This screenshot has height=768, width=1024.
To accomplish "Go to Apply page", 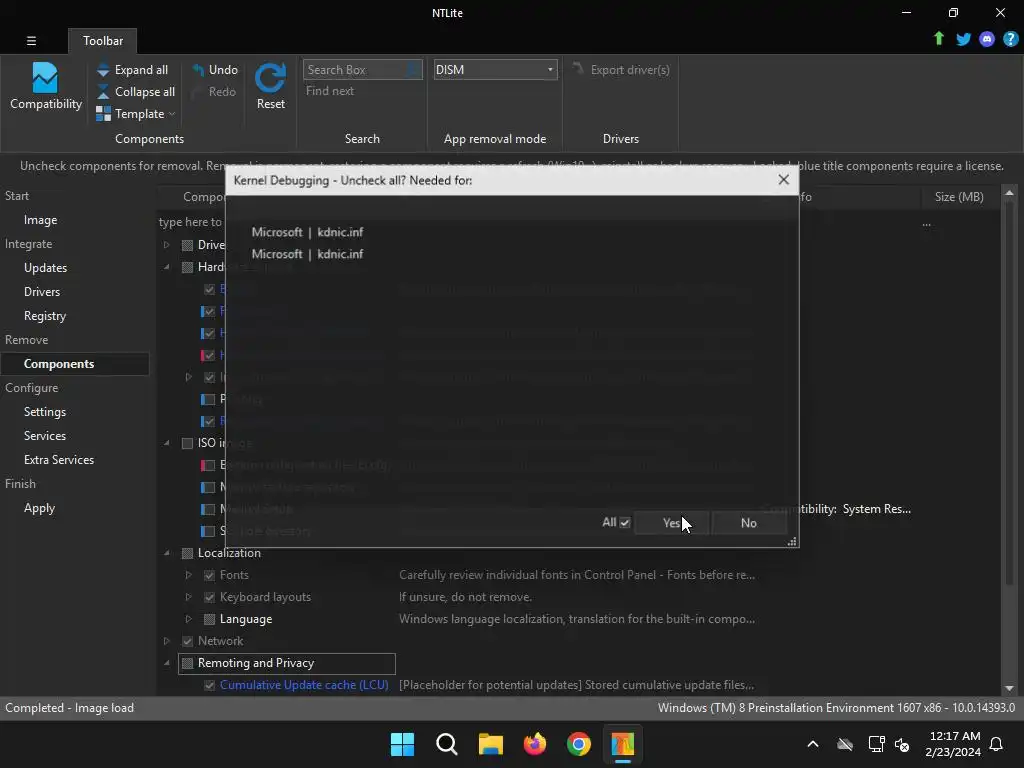I will click(39, 508).
